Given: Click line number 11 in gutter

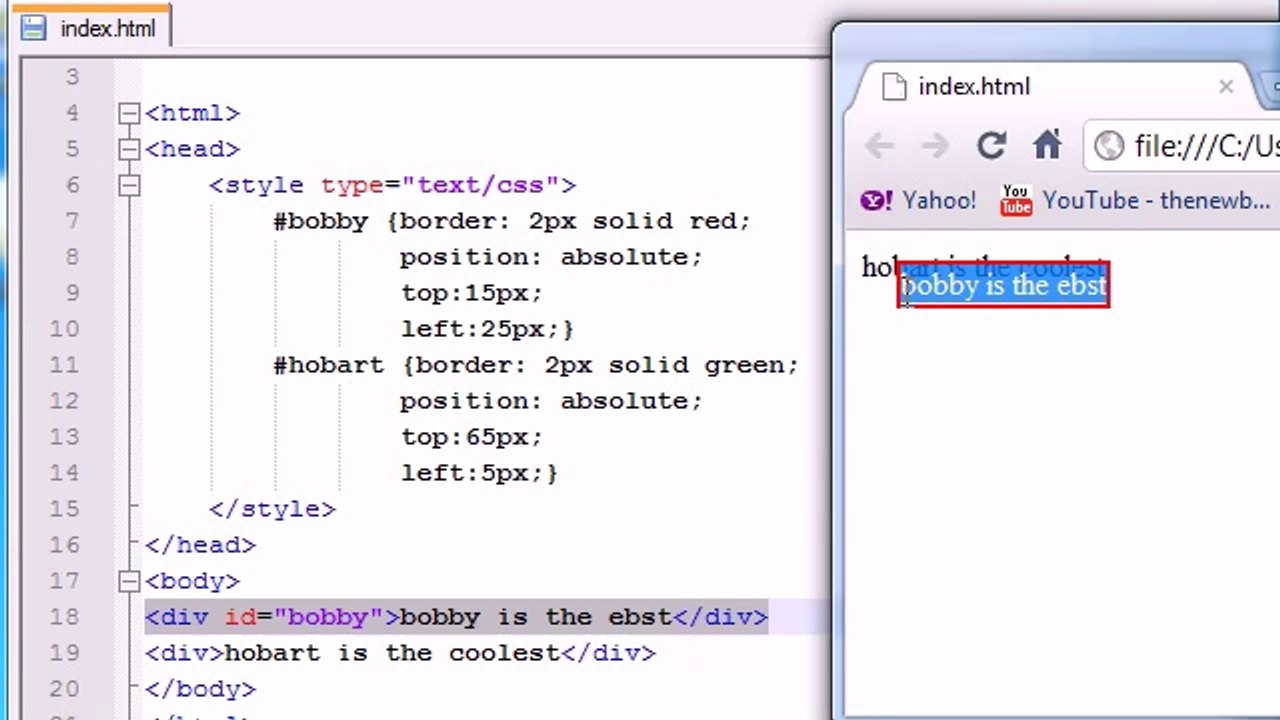Looking at the screenshot, I should pyautogui.click(x=64, y=365).
